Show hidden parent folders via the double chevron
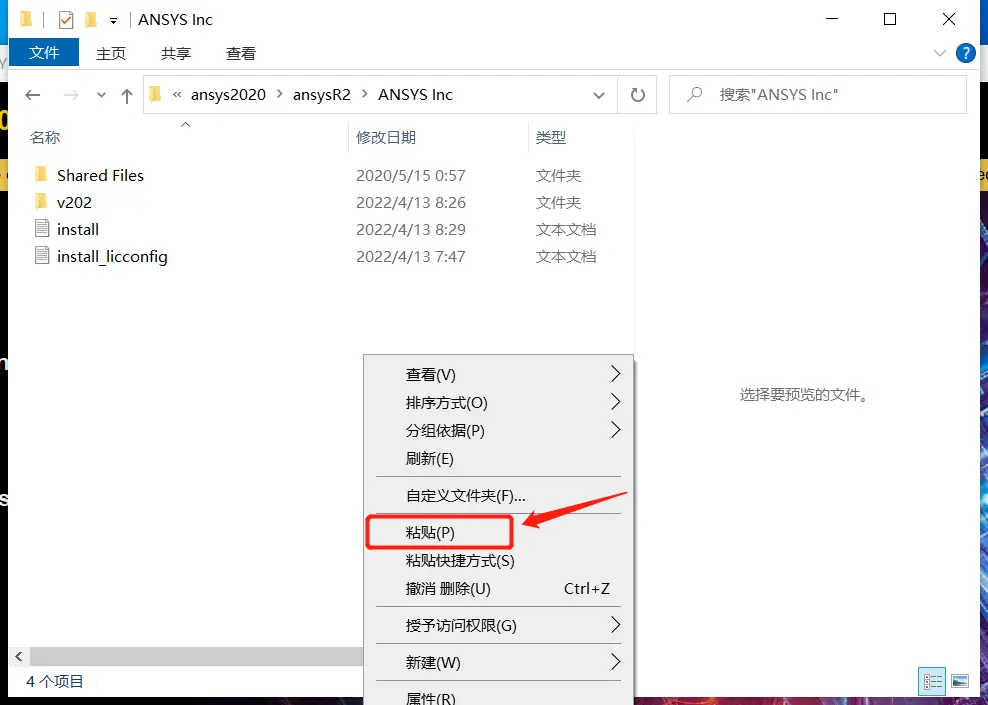Viewport: 988px width, 705px height. click(177, 95)
